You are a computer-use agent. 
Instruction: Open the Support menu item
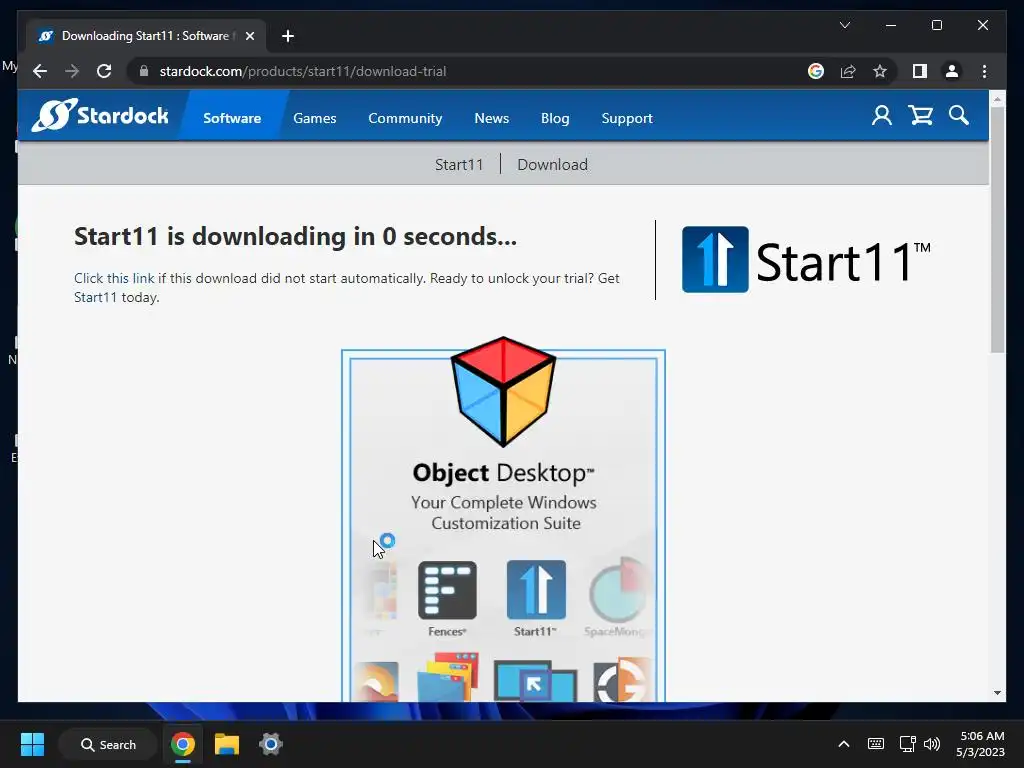pyautogui.click(x=626, y=118)
